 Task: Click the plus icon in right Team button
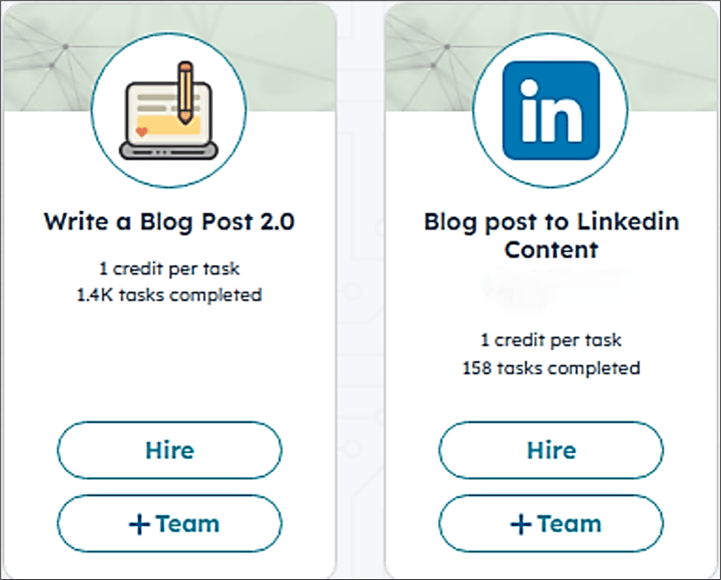point(521,524)
